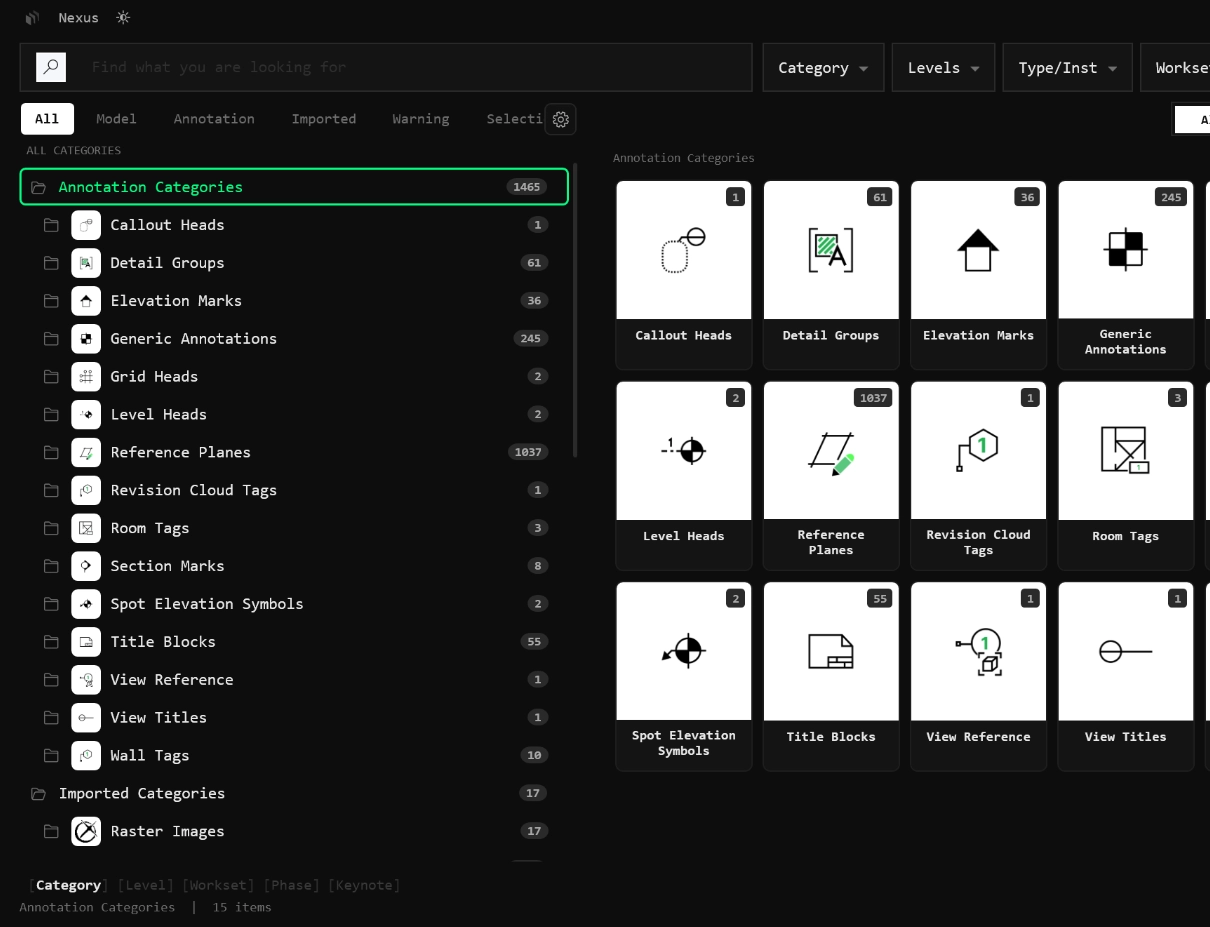Open the Callout Heads thumbnail card
1210x927 pixels.
click(684, 275)
